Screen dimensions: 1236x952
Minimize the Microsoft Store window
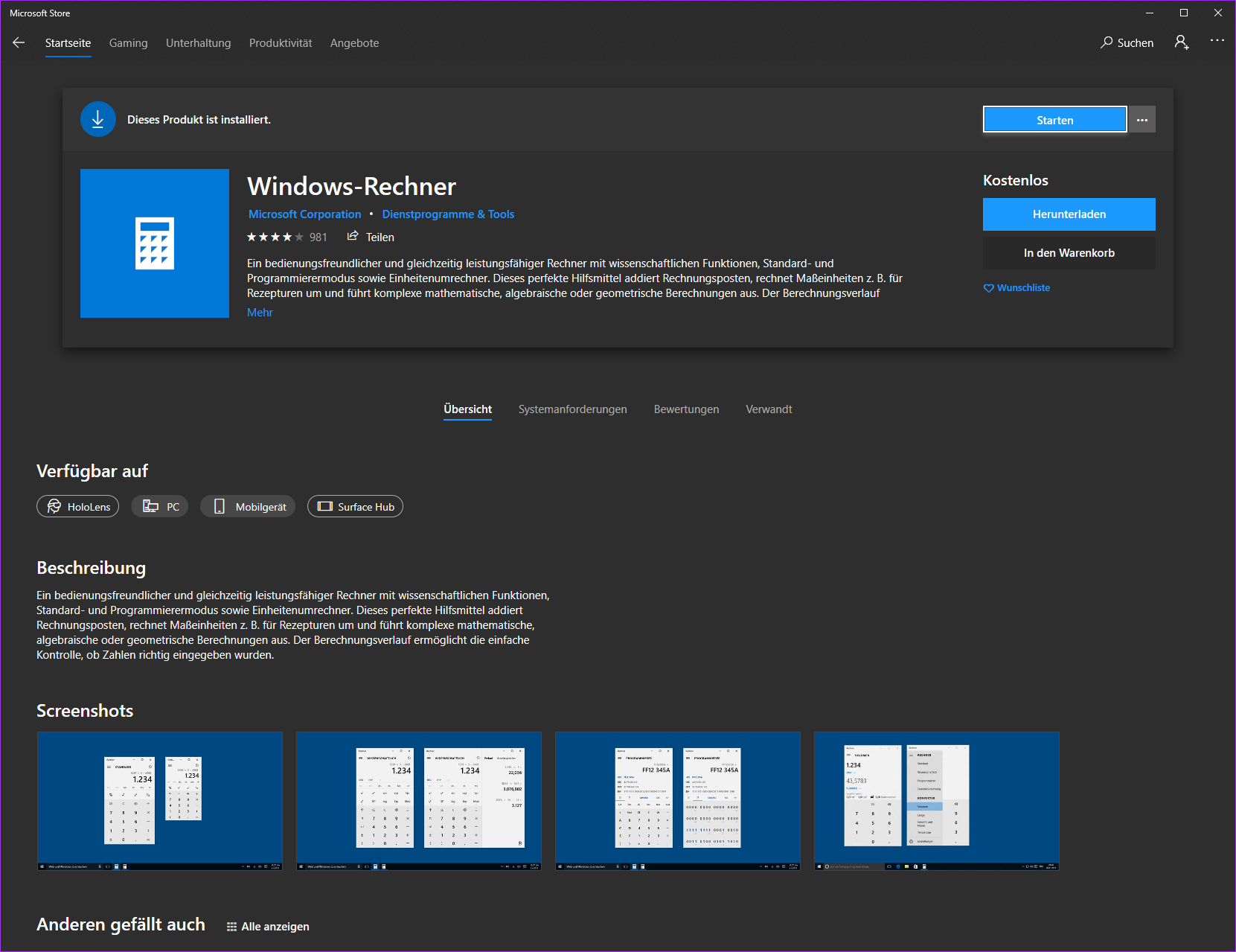coord(1150,13)
